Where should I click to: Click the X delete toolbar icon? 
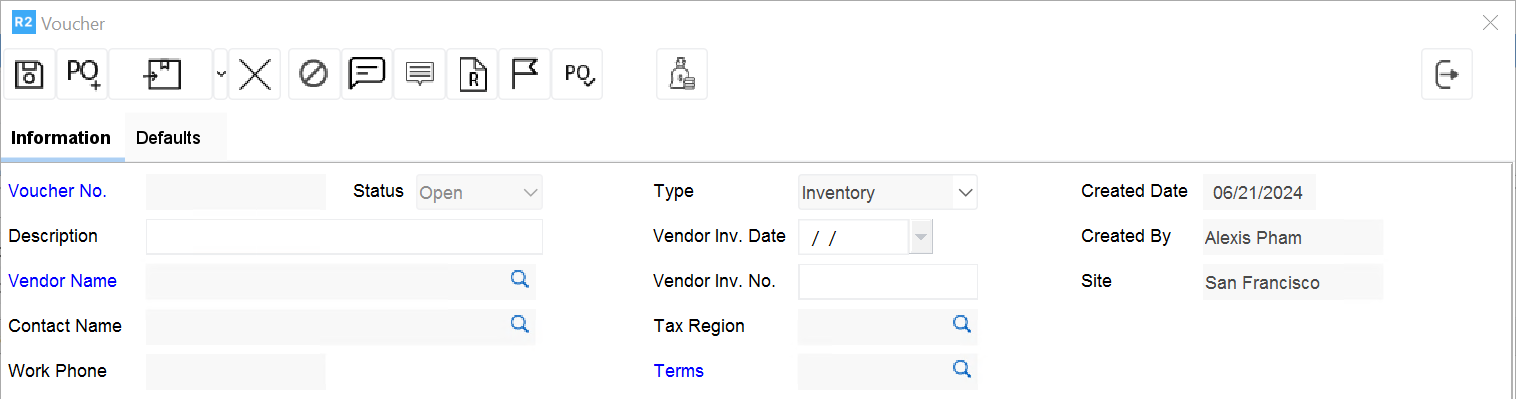[x=255, y=74]
